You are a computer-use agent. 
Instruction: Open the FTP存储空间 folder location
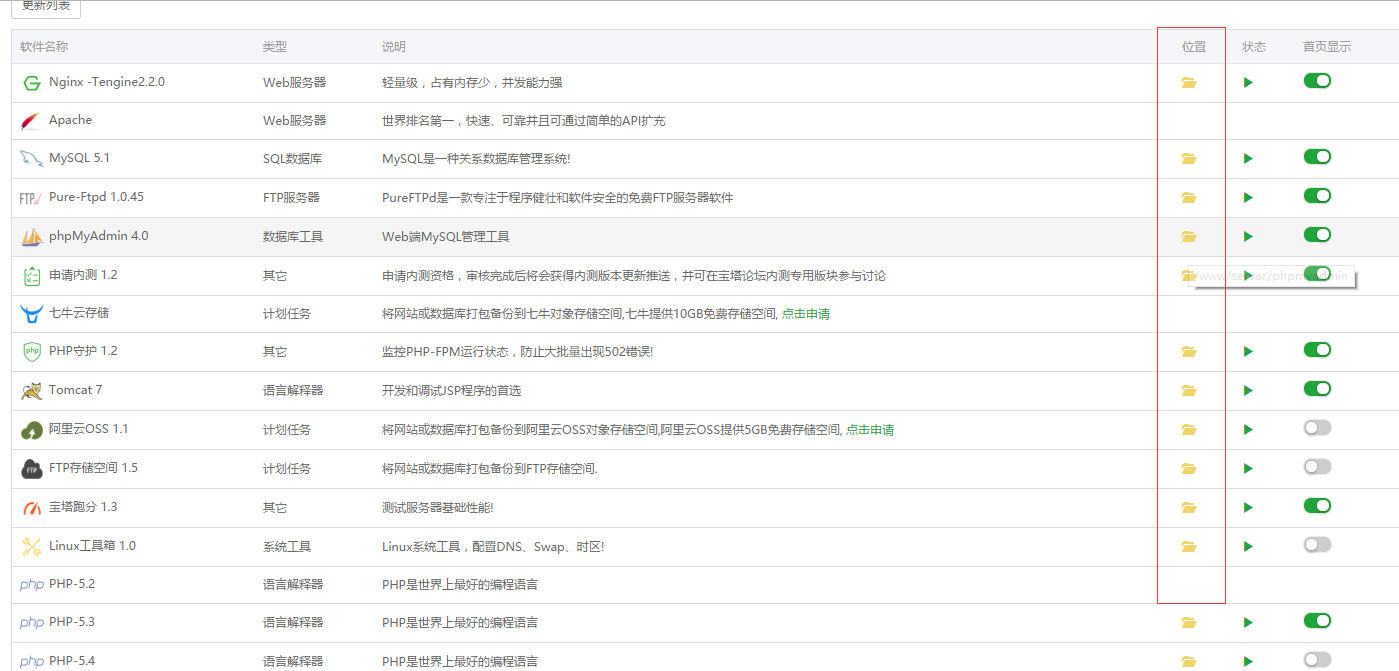[x=1189, y=468]
